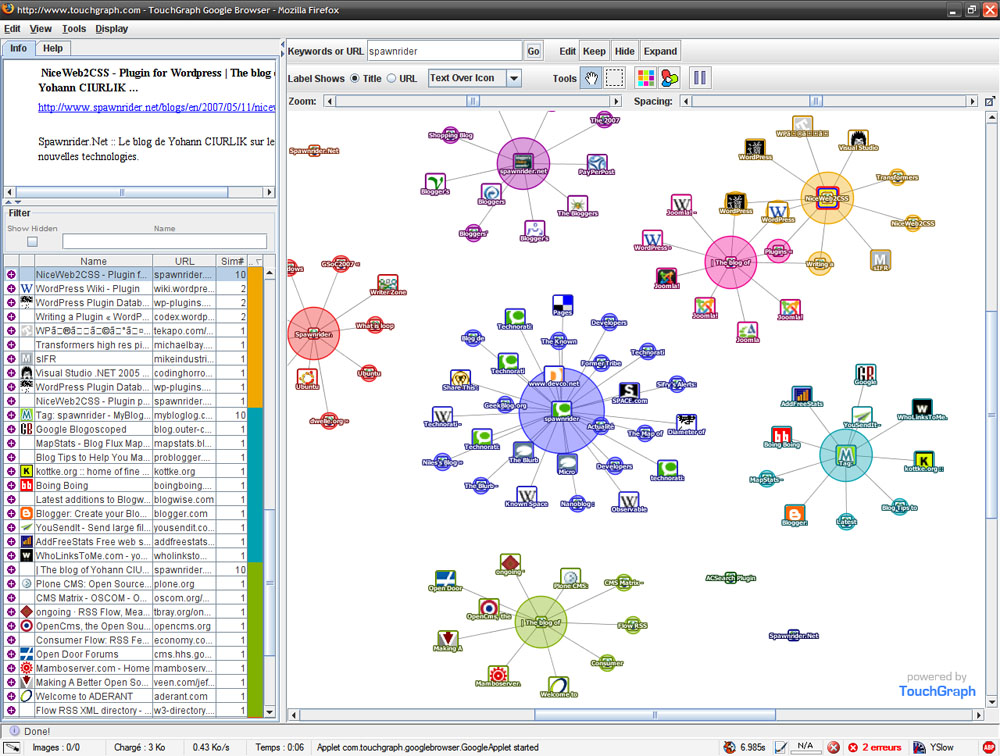Click the purple spawnrider.net hub node

[523, 163]
